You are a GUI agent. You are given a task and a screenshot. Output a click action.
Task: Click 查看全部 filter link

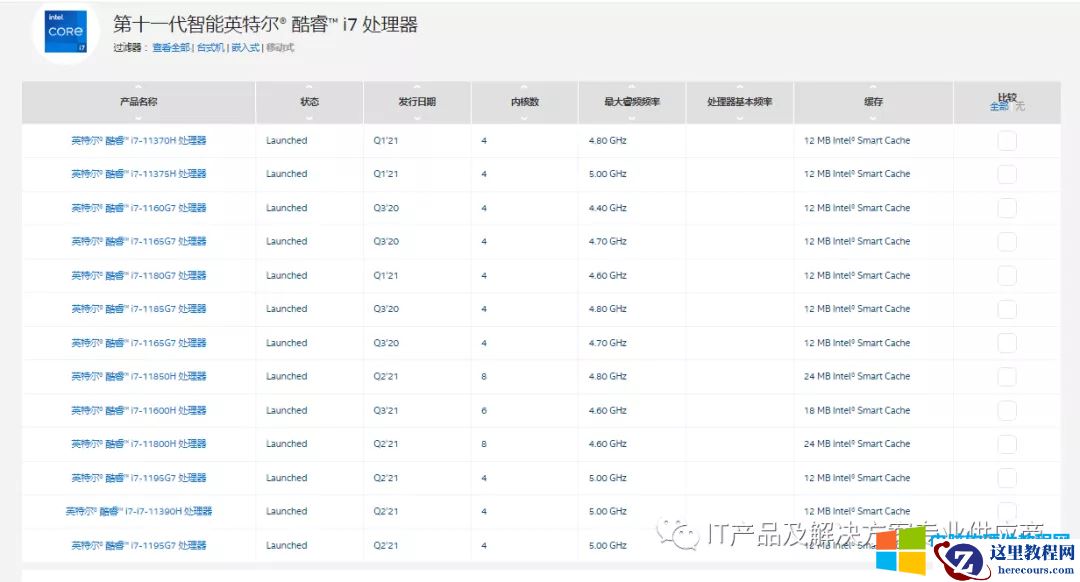point(171,48)
